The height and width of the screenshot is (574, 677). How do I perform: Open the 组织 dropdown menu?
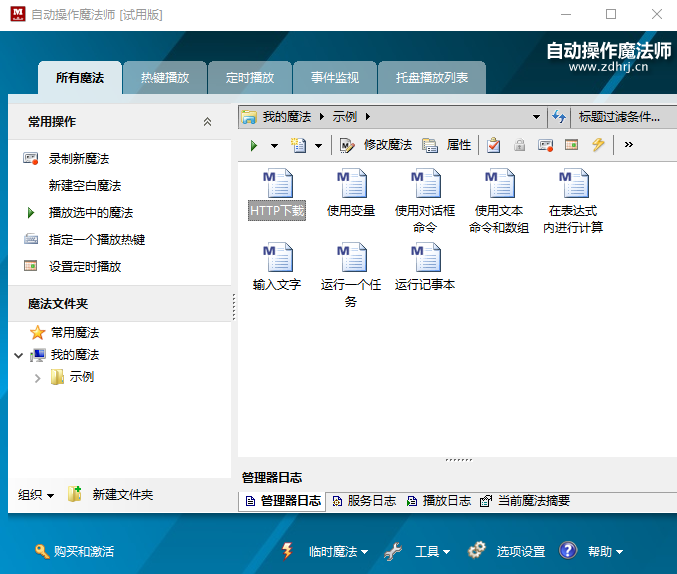(x=36, y=495)
